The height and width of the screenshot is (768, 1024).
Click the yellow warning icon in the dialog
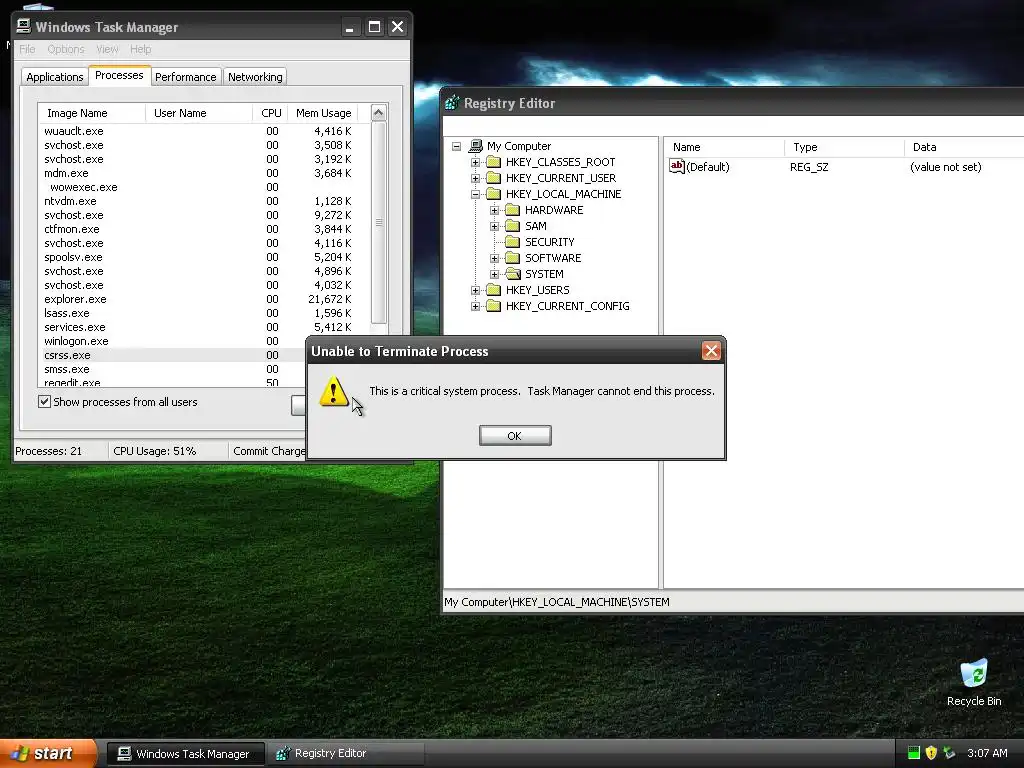(x=334, y=391)
